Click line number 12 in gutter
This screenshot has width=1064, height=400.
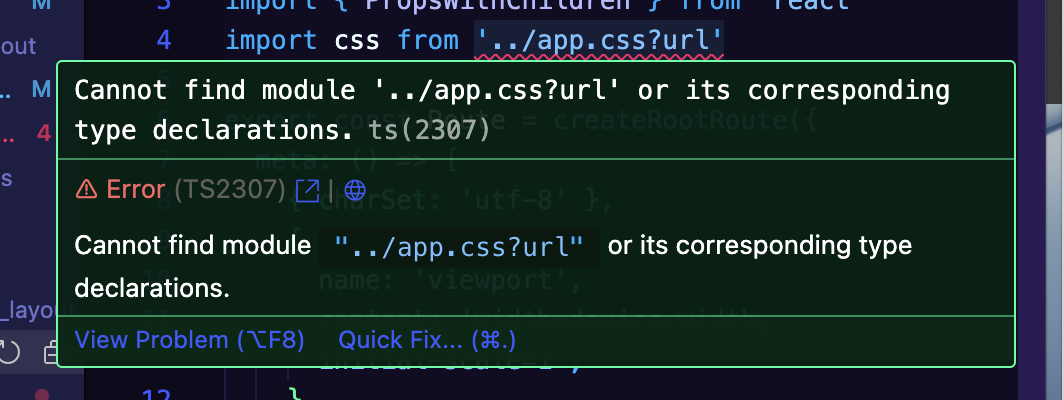(x=157, y=394)
